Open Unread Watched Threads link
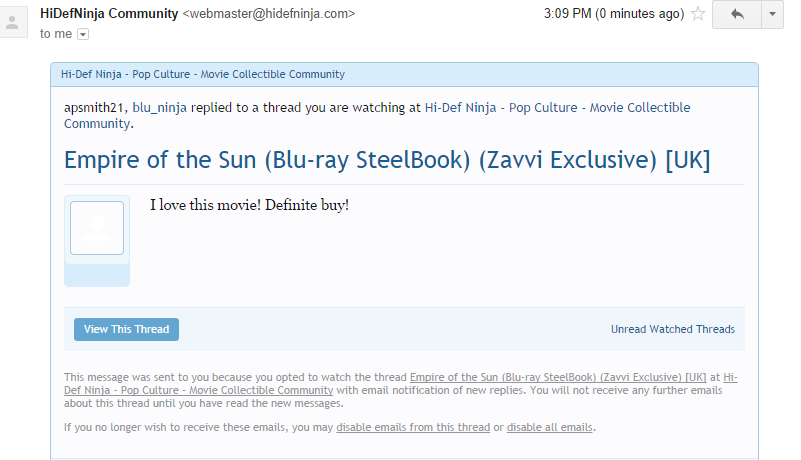Screen dimensions: 801x460 click(x=673, y=329)
